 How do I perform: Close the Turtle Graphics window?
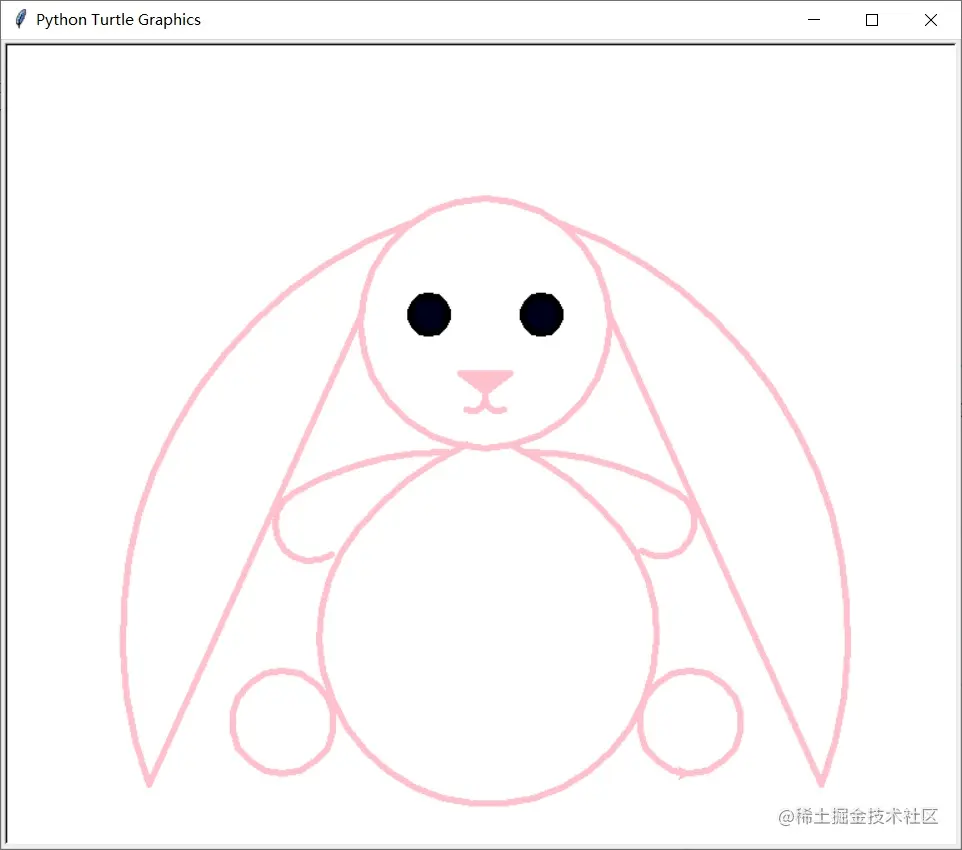tap(931, 20)
